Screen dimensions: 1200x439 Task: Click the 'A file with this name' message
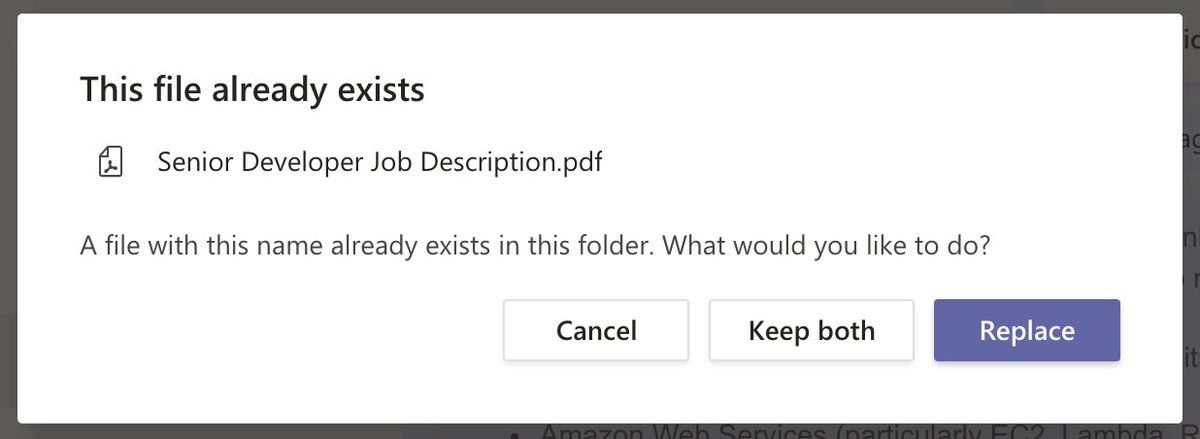367,245
